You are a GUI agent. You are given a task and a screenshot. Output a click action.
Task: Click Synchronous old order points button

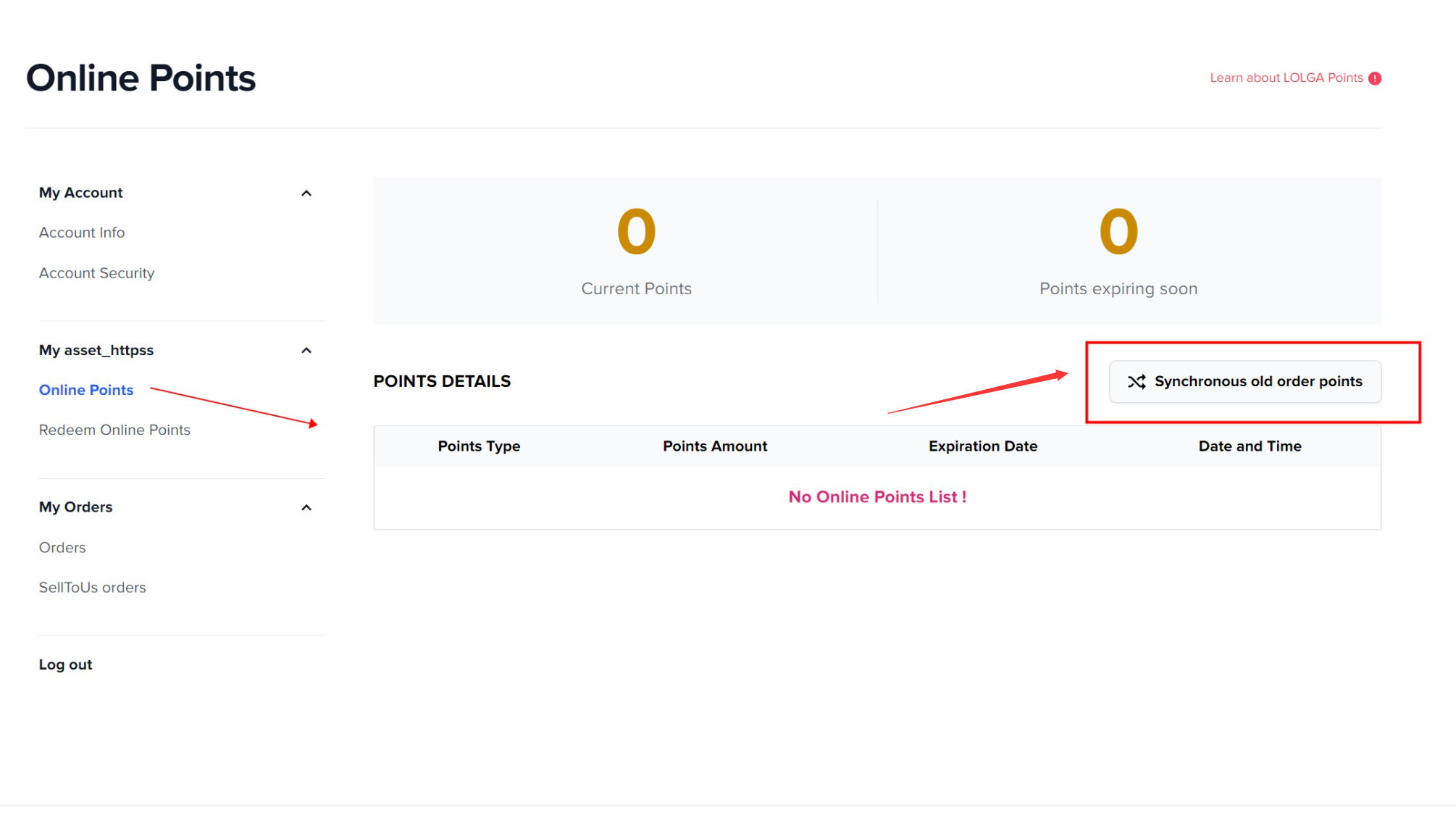pyautogui.click(x=1245, y=382)
